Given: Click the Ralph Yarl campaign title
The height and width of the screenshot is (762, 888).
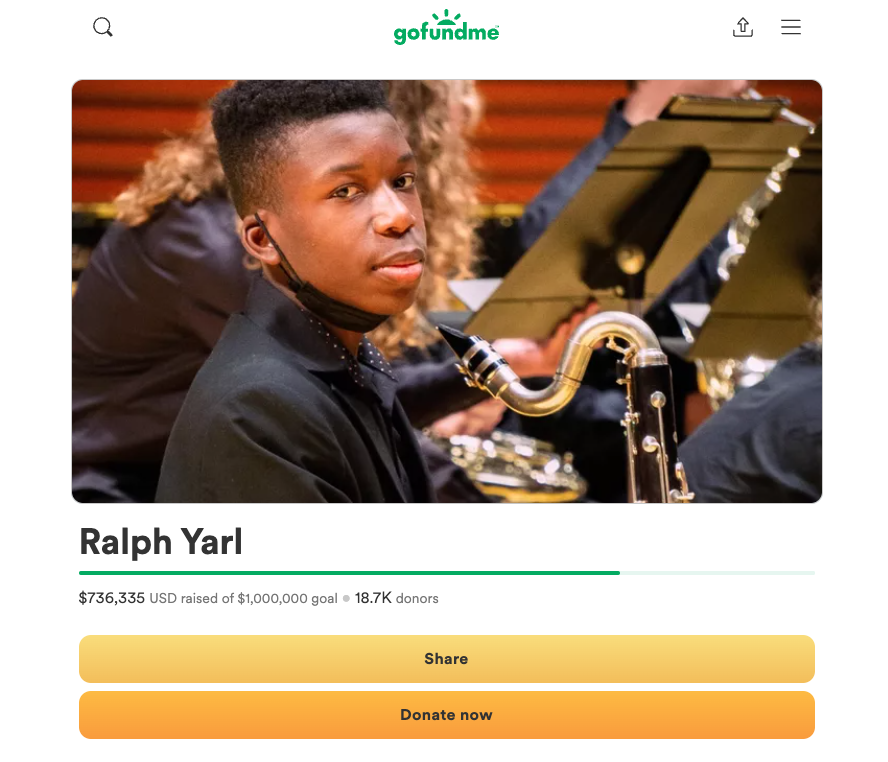Looking at the screenshot, I should click(x=161, y=542).
